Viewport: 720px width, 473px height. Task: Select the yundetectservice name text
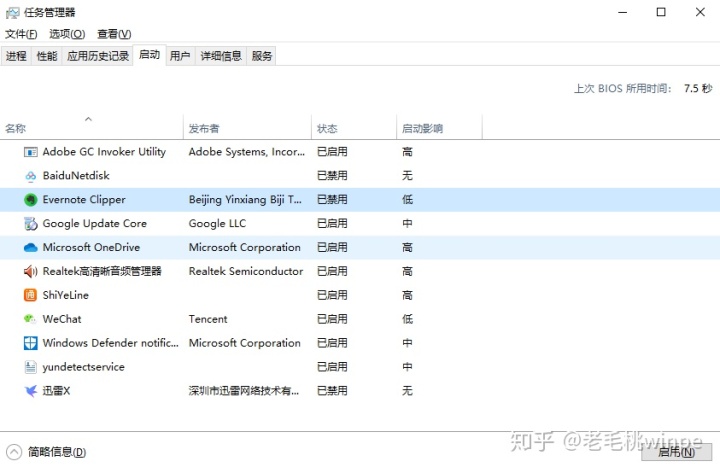point(84,367)
